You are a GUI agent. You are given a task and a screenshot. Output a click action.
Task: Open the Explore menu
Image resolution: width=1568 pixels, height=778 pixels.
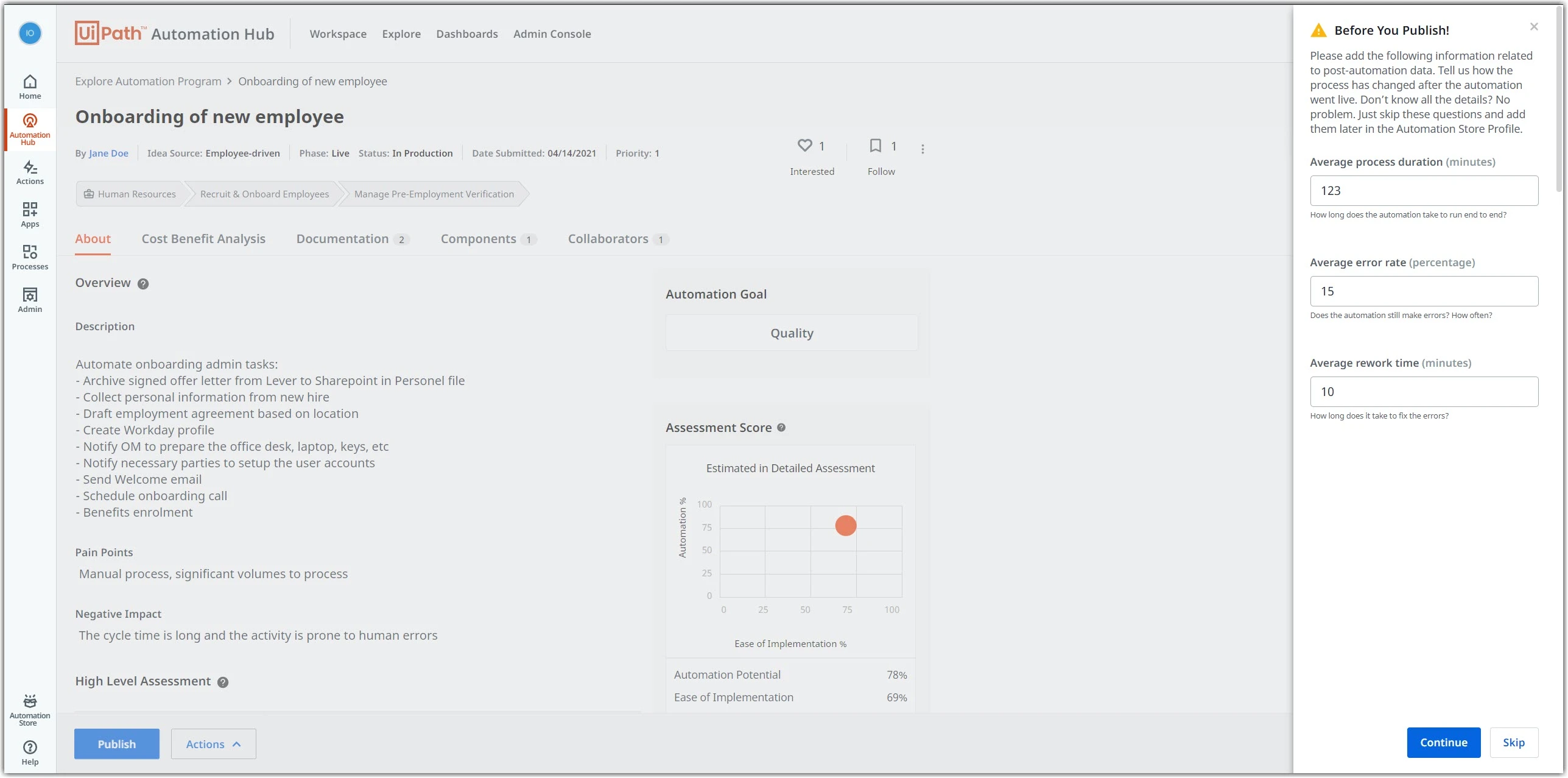(x=401, y=34)
